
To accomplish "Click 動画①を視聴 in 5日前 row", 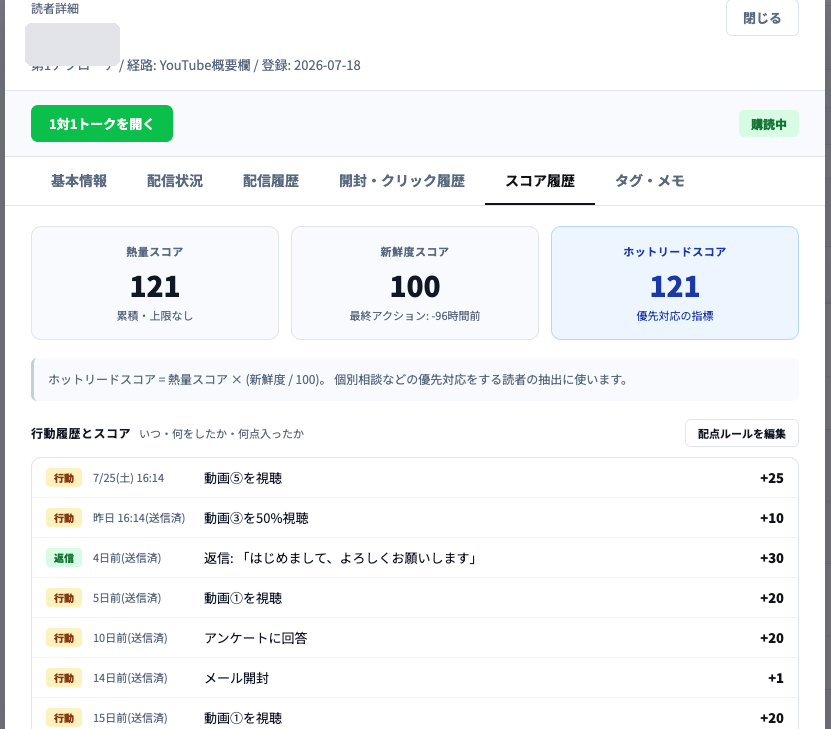I will pyautogui.click(x=243, y=598).
